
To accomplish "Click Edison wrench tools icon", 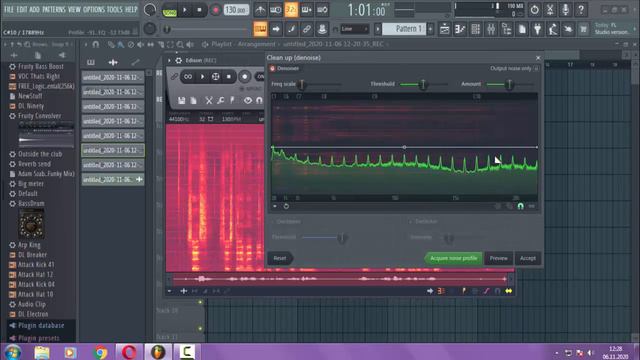I will click(x=220, y=100).
